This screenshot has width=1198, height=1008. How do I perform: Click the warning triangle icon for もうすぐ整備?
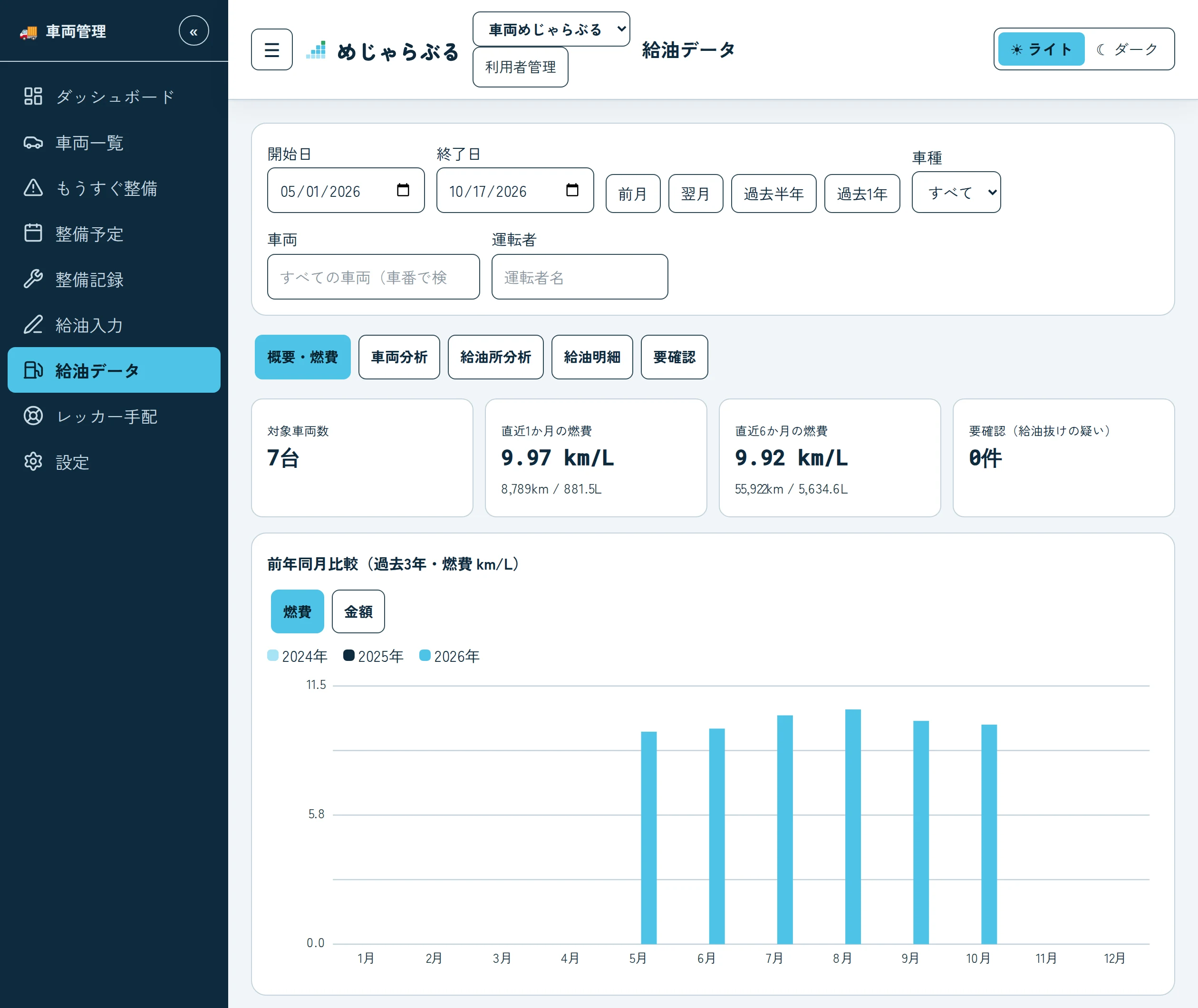tap(33, 187)
